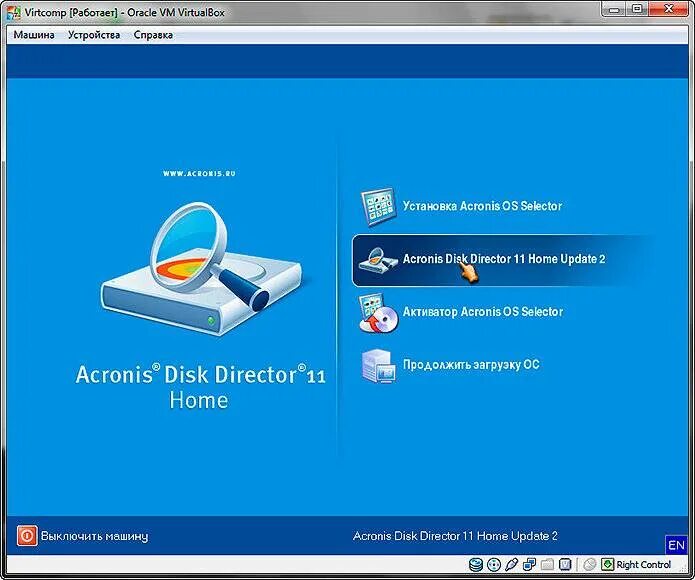Open the Устройства menu
The height and width of the screenshot is (580, 695).
point(94,35)
